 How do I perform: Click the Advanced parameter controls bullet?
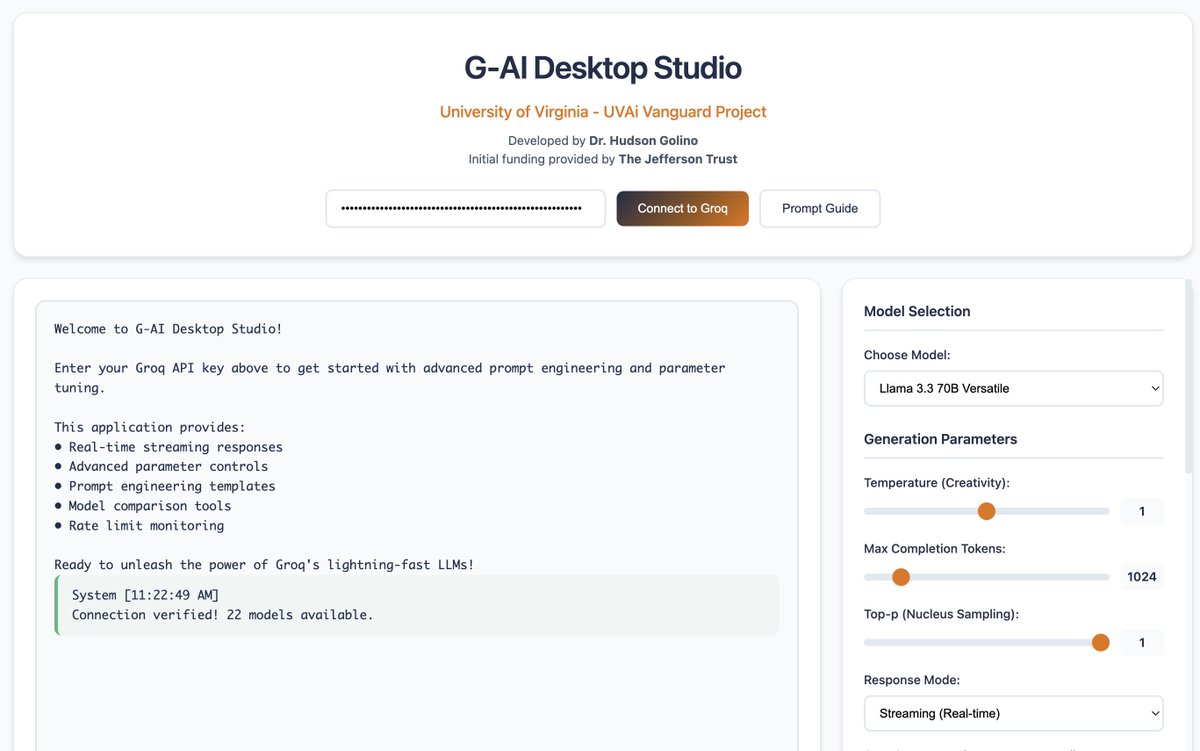point(161,466)
